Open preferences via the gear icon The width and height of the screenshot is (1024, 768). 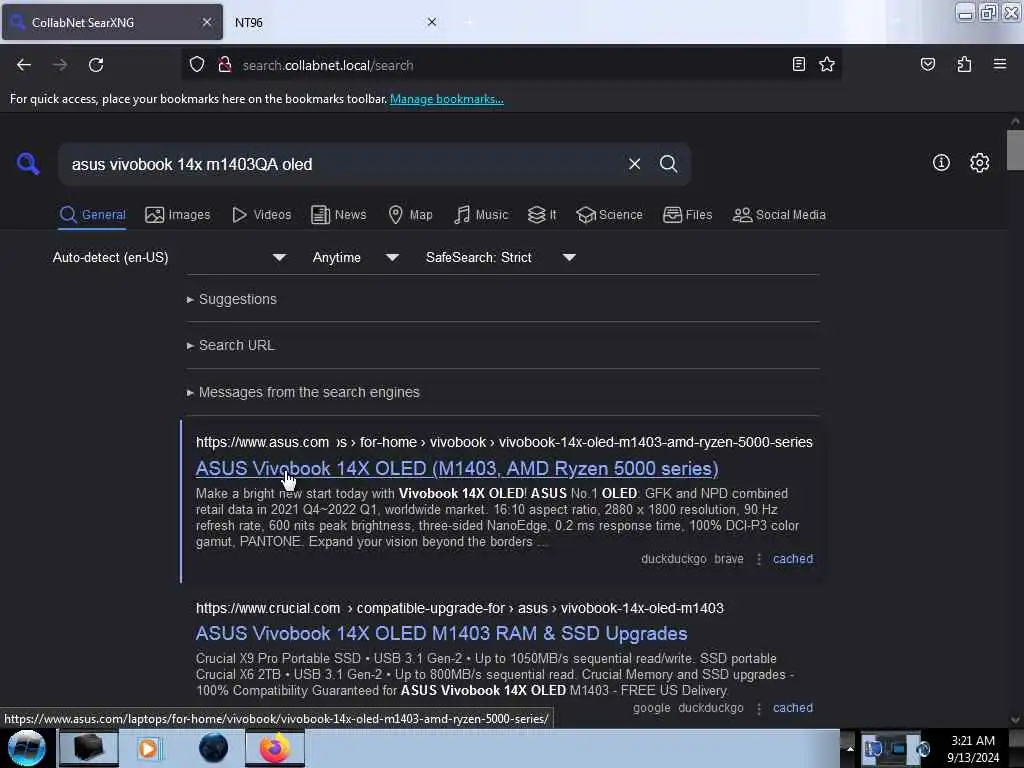tap(979, 163)
